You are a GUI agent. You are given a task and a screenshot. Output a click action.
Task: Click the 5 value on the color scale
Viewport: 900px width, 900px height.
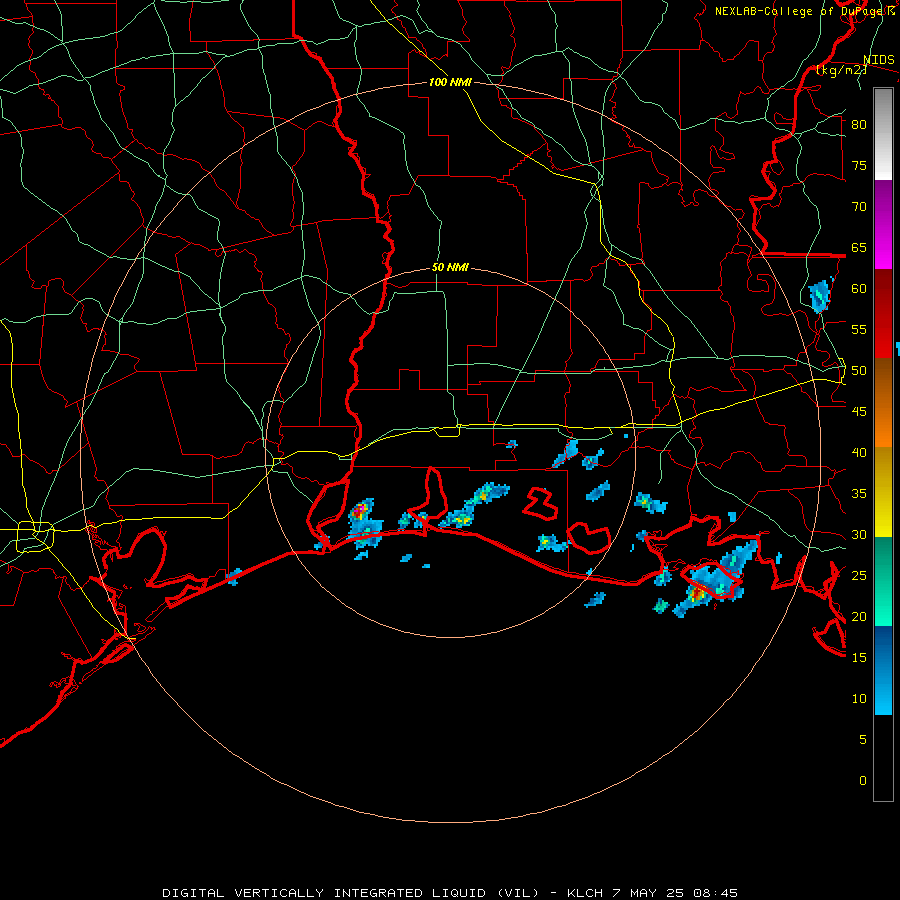pyautogui.click(x=863, y=740)
